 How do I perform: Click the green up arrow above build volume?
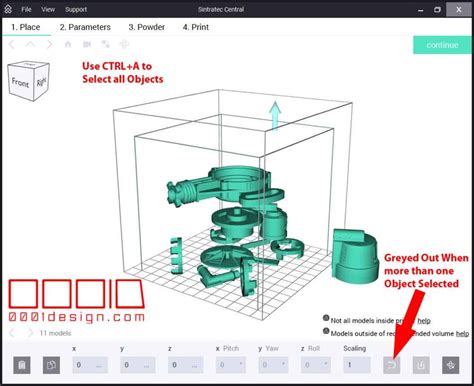(275, 116)
